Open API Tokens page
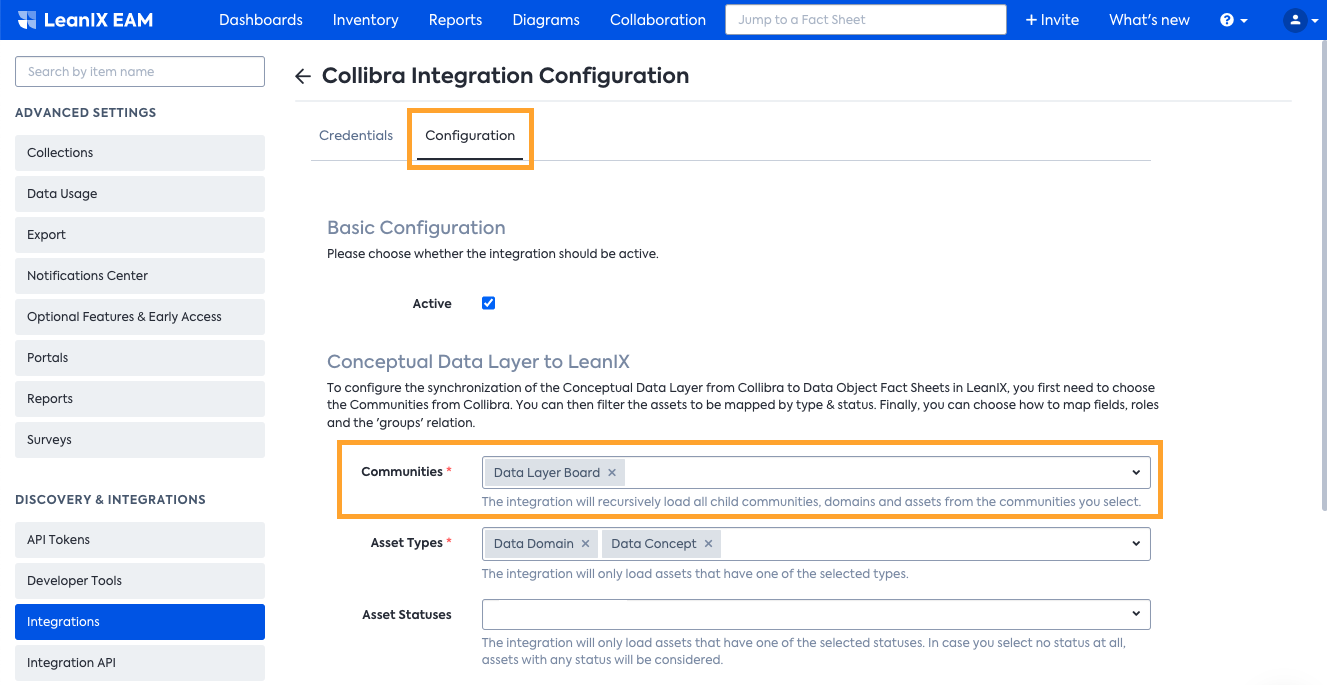The image size is (1327, 685). 140,540
